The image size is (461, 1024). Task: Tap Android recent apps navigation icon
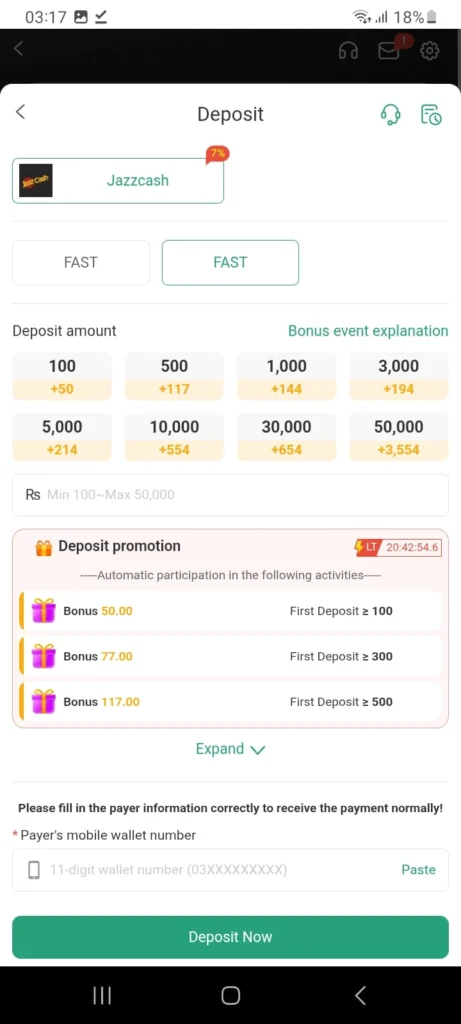click(x=102, y=995)
